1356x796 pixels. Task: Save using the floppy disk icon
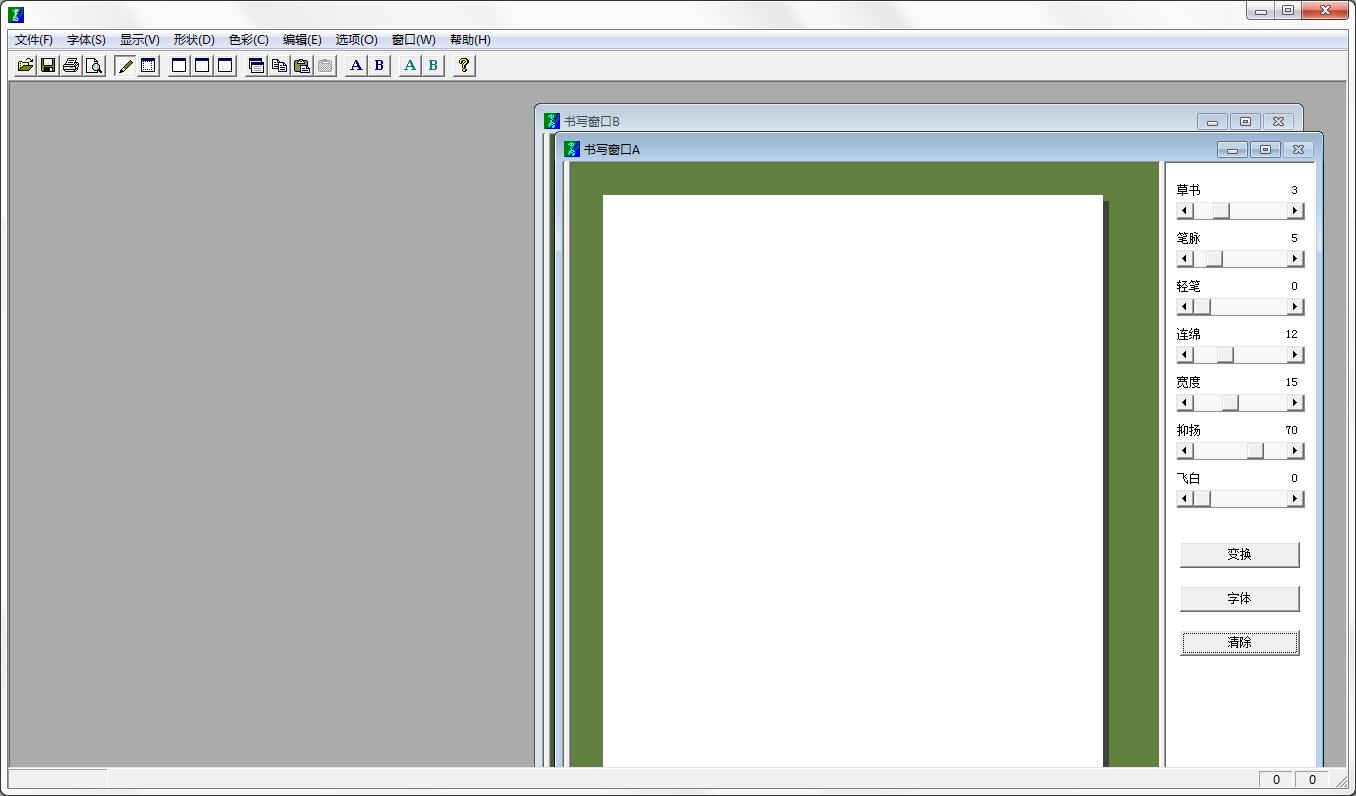pyautogui.click(x=48, y=66)
